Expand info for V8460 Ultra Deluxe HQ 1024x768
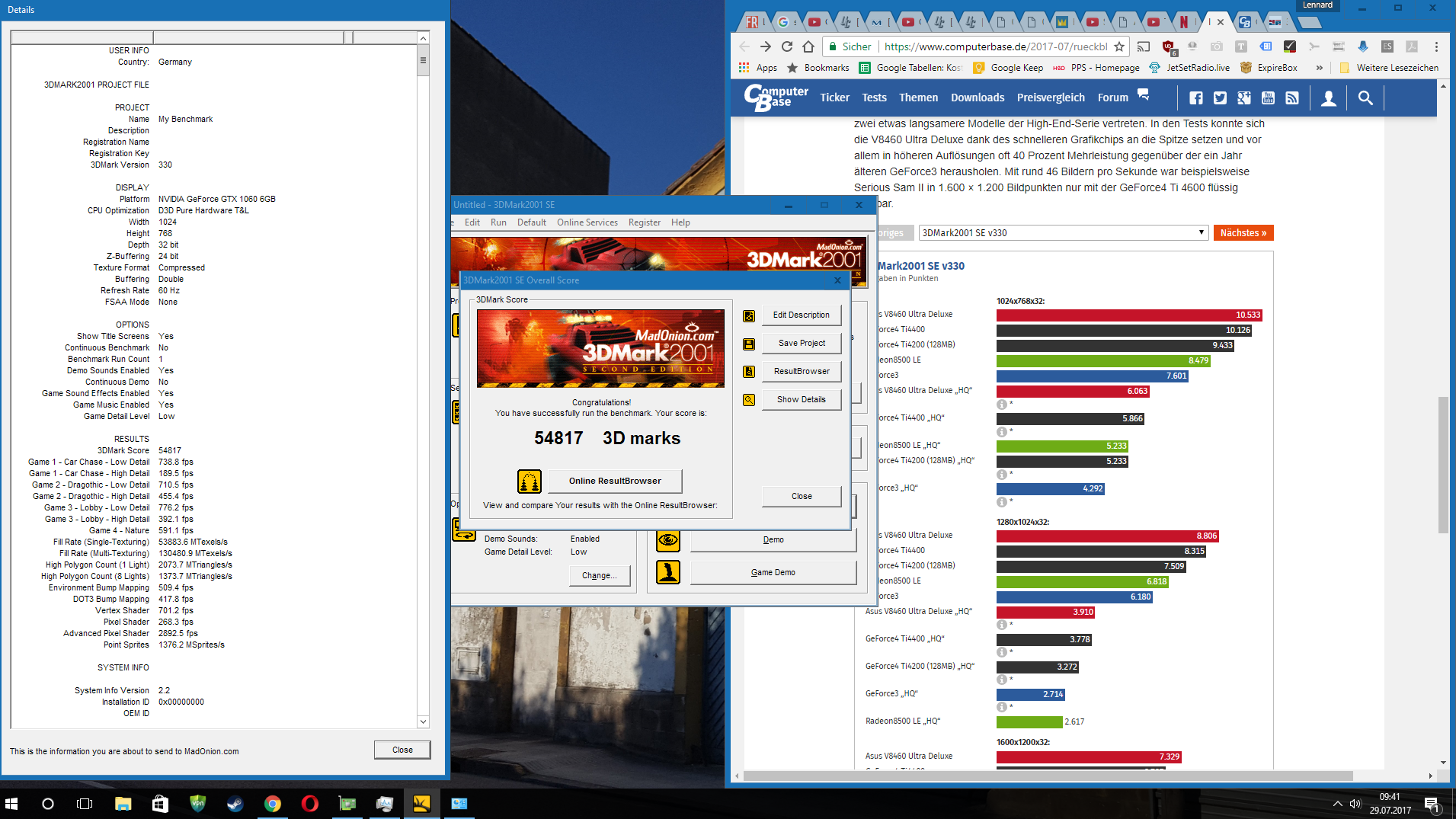 coord(1002,405)
